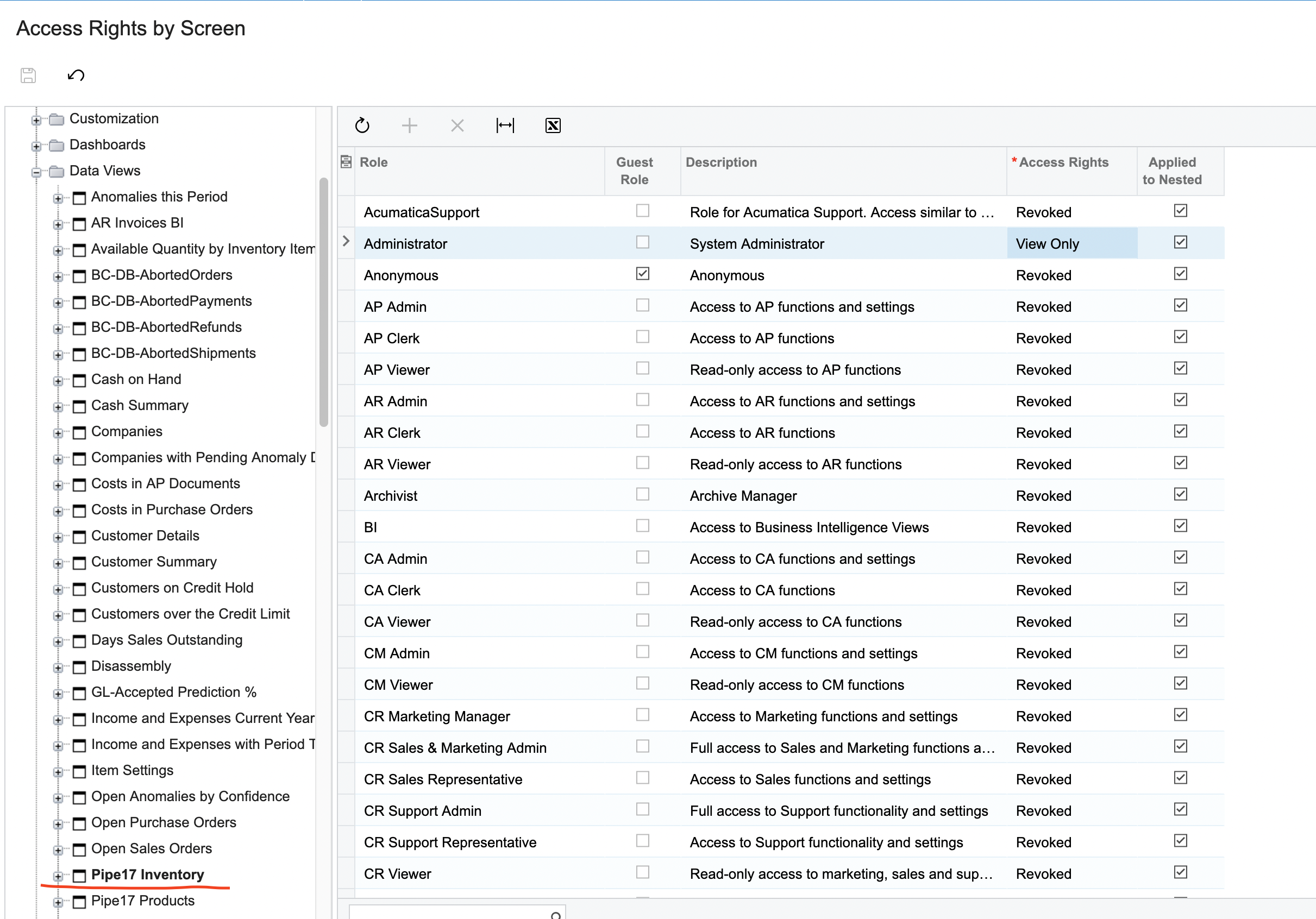The width and height of the screenshot is (1316, 919).
Task: Click the search magnifier icon below grid
Action: (555, 915)
